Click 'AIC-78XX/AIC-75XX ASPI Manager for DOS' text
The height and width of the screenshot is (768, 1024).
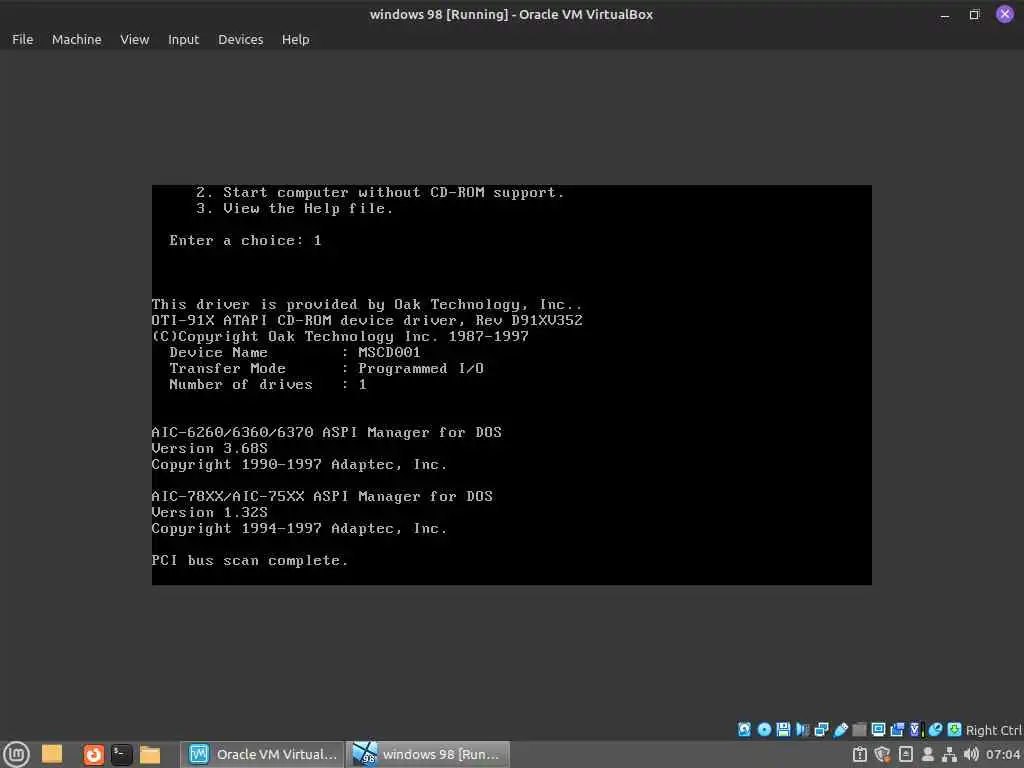tap(322, 496)
